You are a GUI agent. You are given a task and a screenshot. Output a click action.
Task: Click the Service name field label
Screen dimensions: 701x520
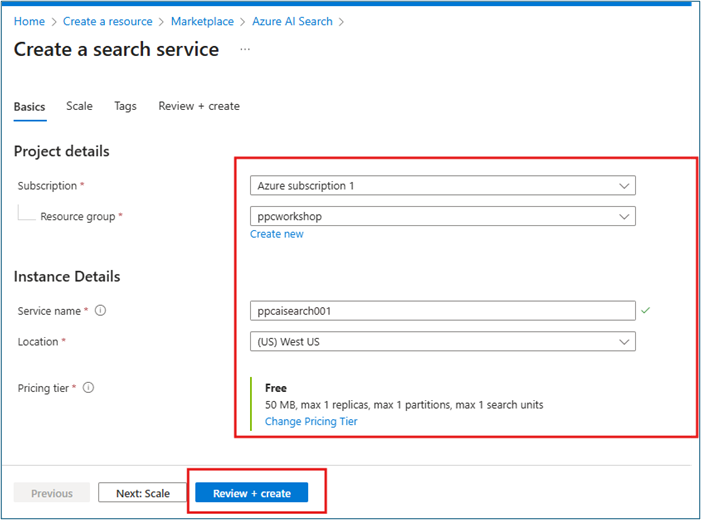[x=49, y=311]
